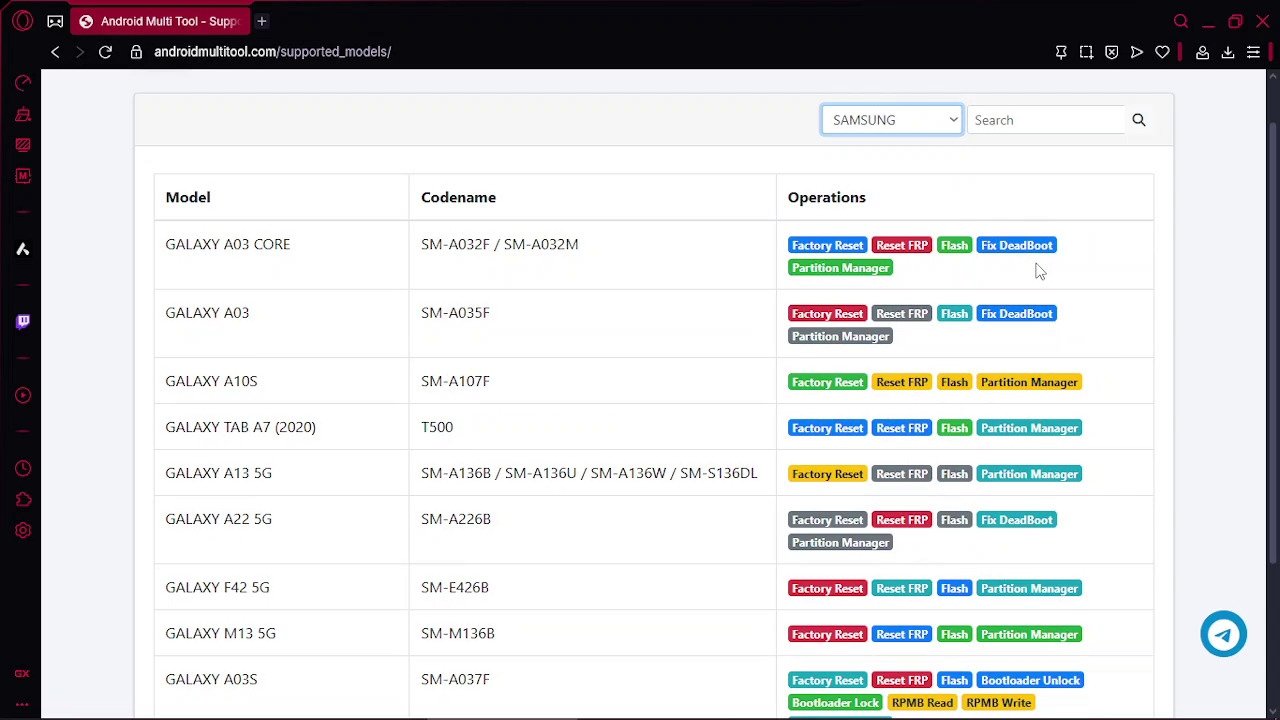Select codename SM-A107F
This screenshot has width=1280, height=720.
tap(455, 381)
